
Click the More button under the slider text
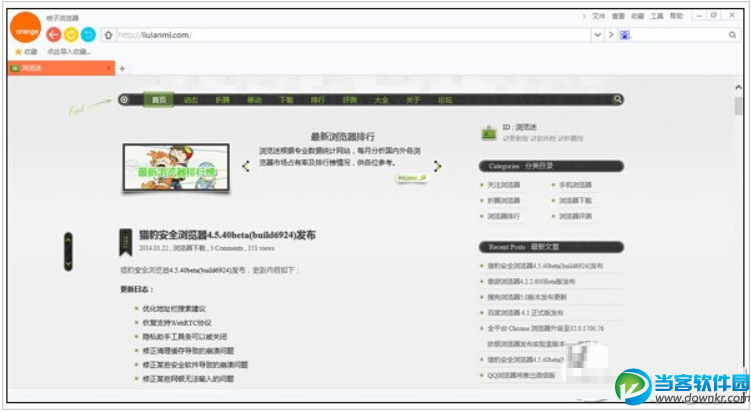412,178
